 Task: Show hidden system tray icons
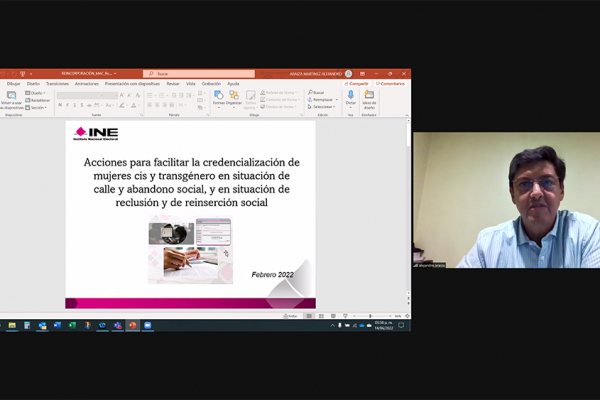[332, 325]
